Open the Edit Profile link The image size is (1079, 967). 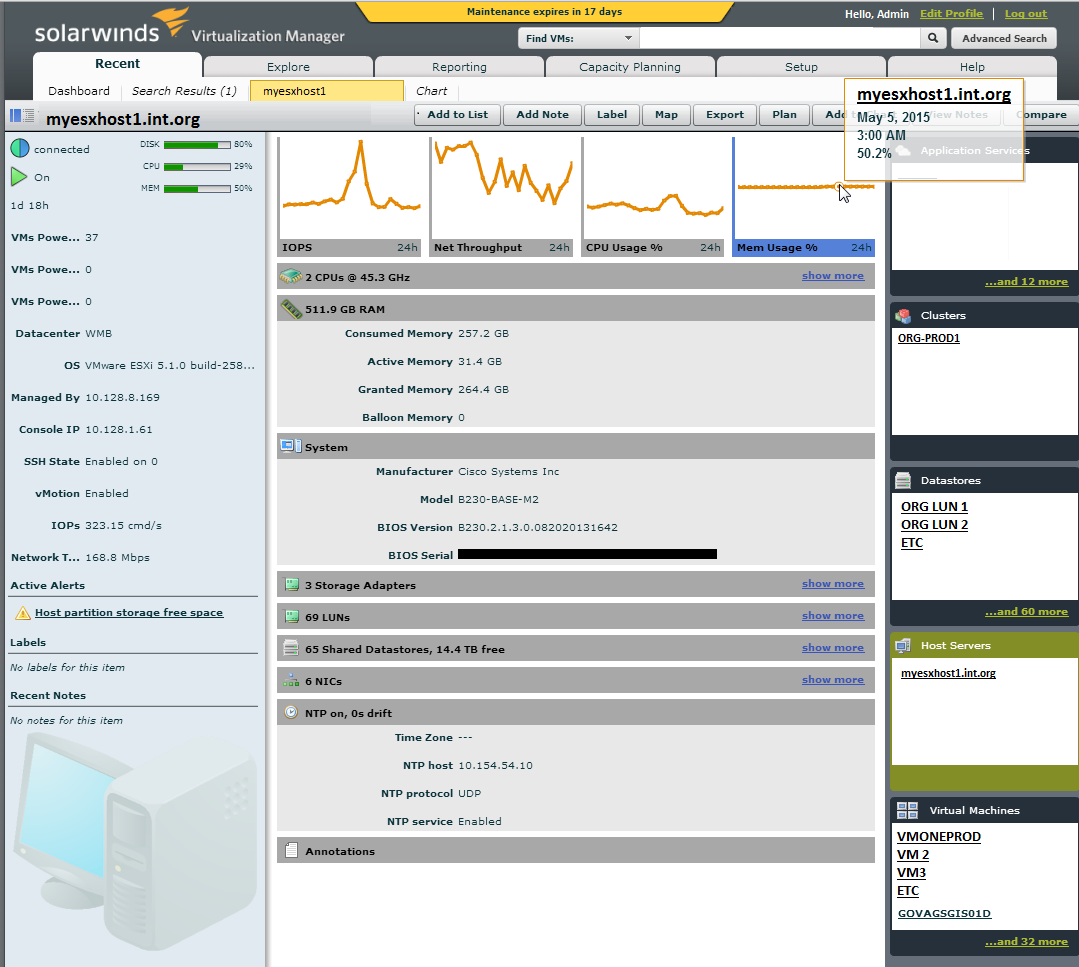coord(951,14)
